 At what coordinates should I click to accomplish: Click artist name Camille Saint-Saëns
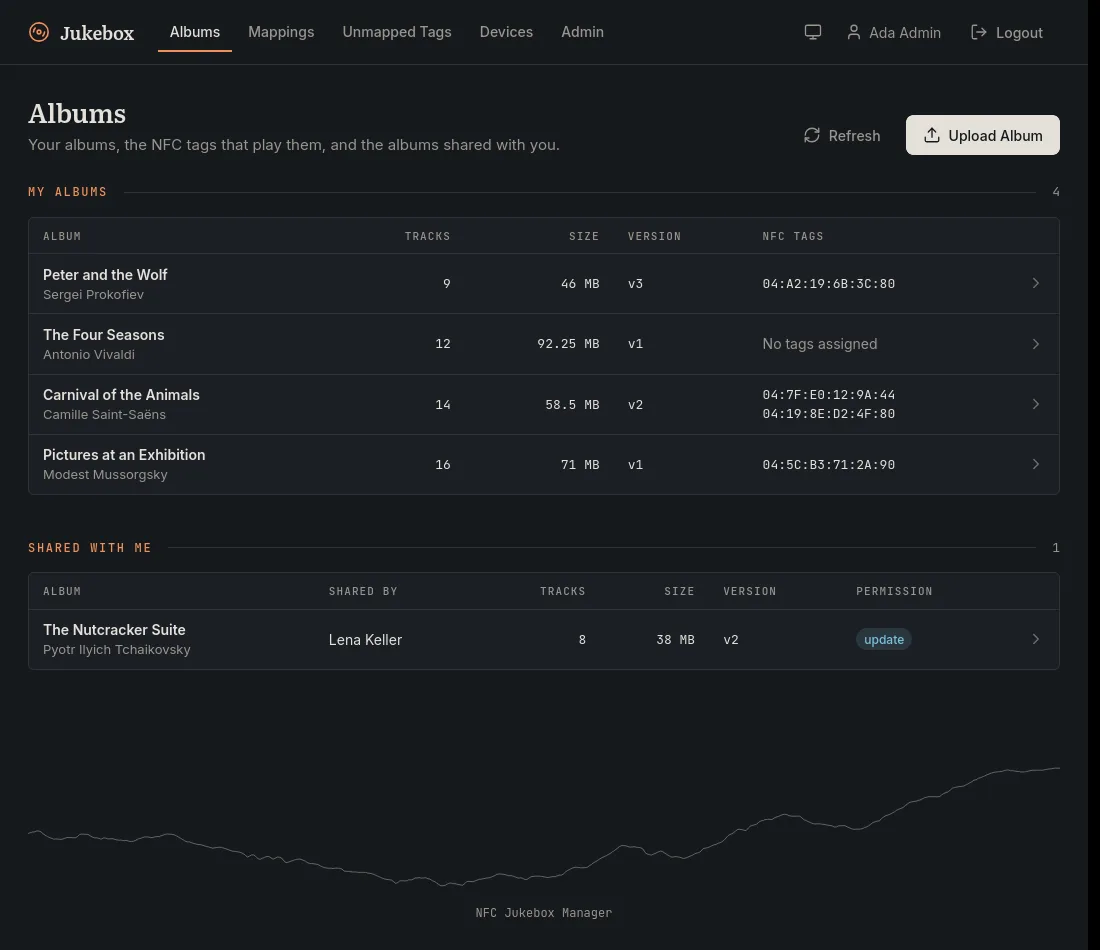pos(105,415)
